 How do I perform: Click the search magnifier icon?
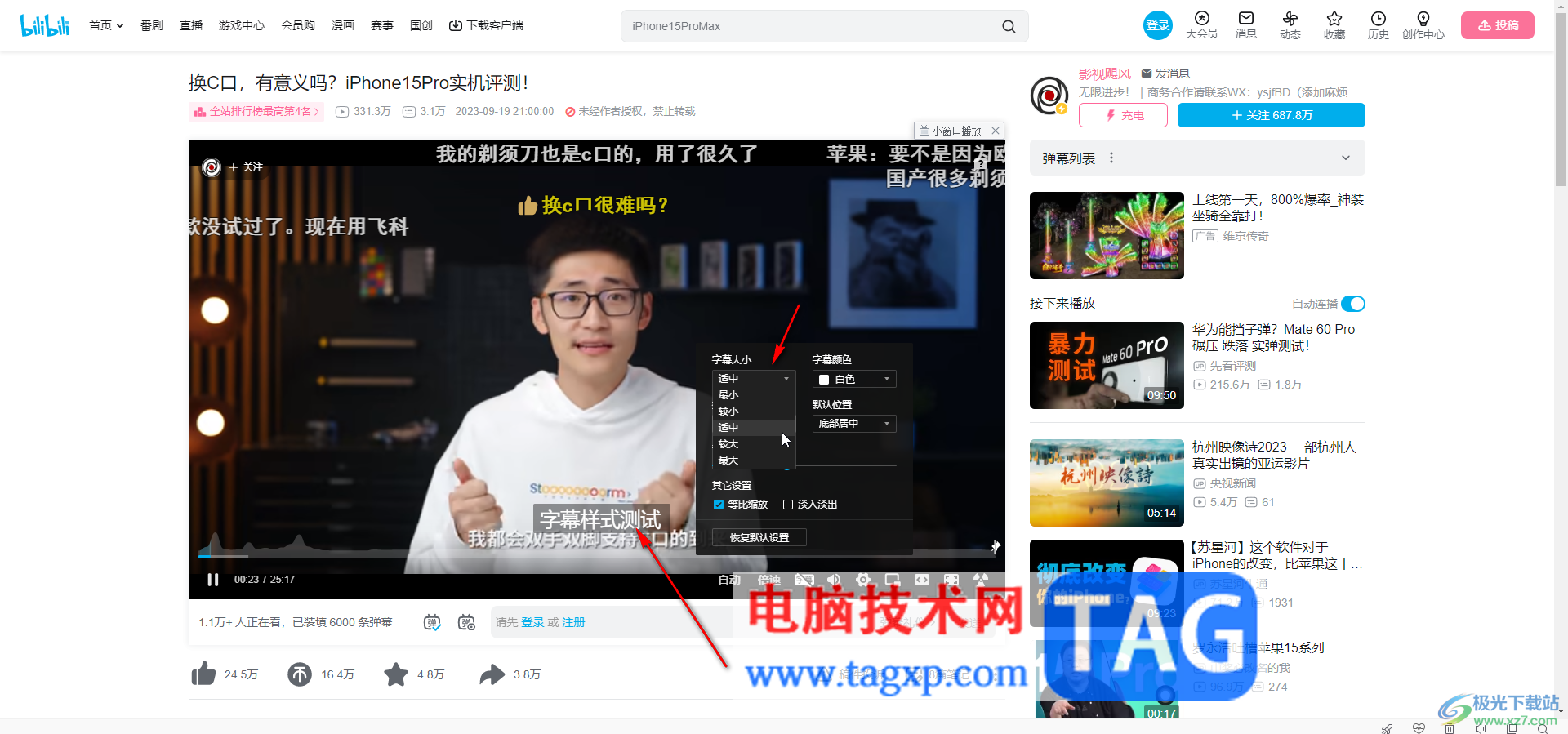coord(1009,26)
